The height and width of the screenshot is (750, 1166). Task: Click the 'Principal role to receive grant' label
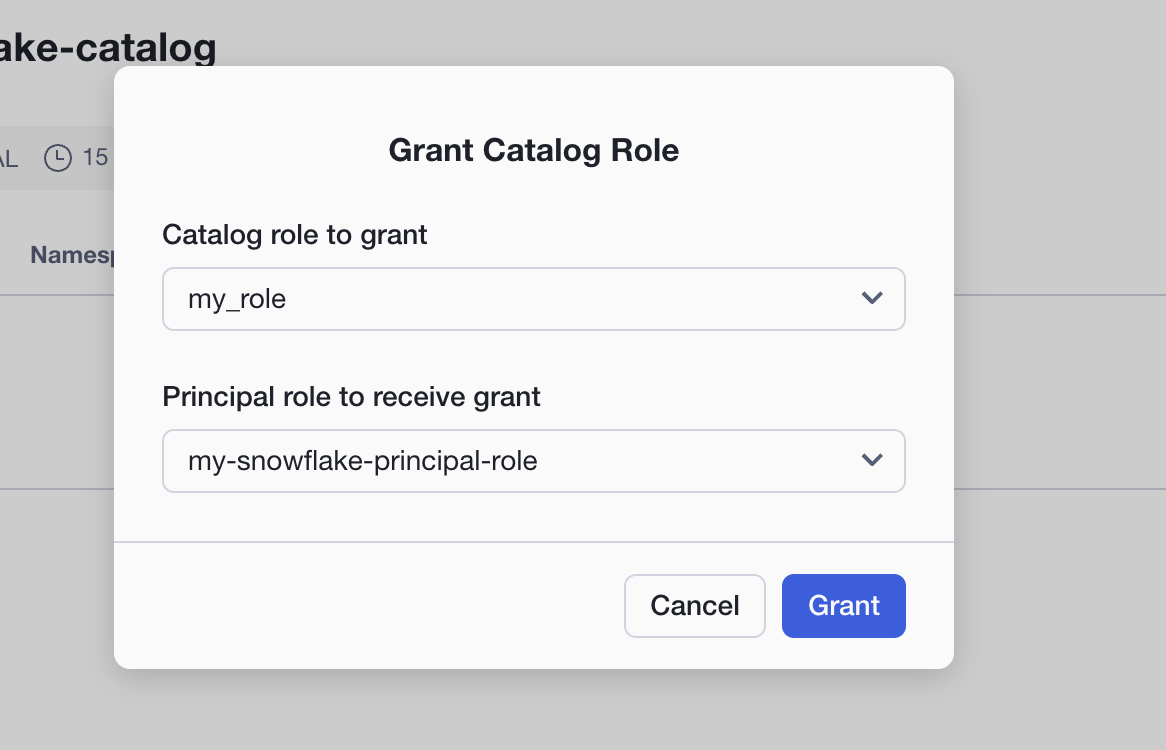(351, 397)
